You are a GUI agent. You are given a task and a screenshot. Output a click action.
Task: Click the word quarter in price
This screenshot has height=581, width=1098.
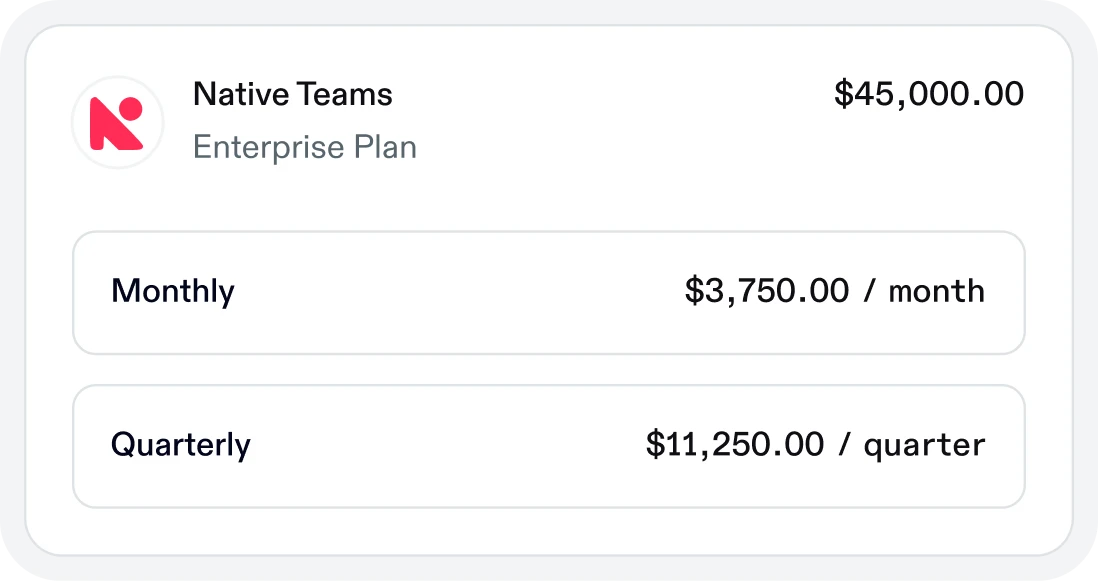924,447
